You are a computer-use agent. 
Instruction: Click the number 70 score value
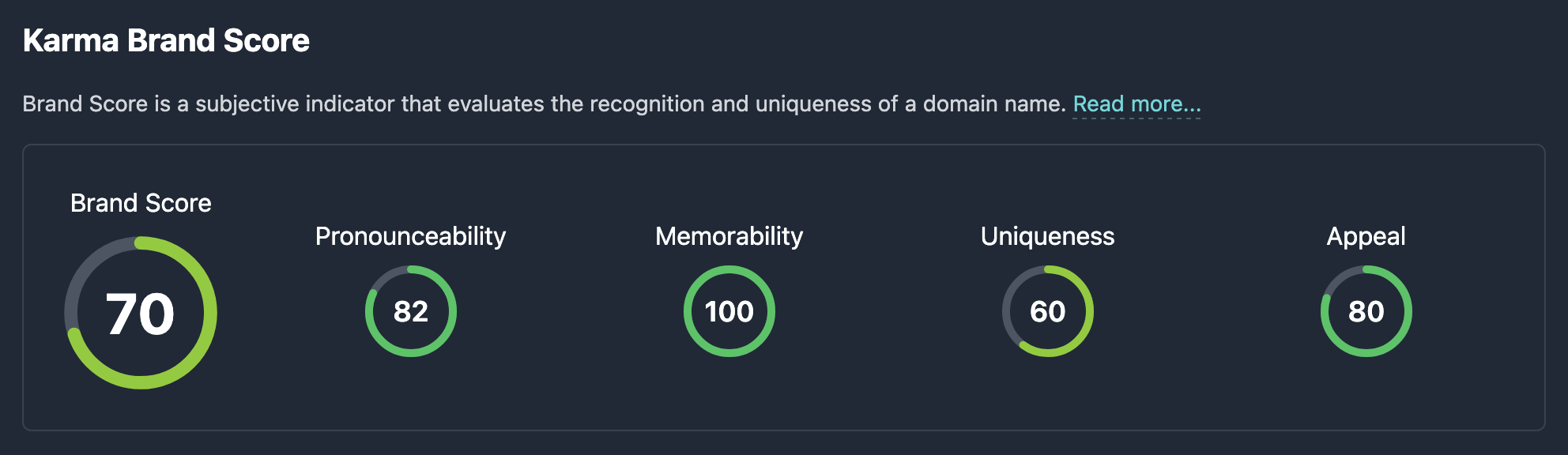tap(140, 314)
